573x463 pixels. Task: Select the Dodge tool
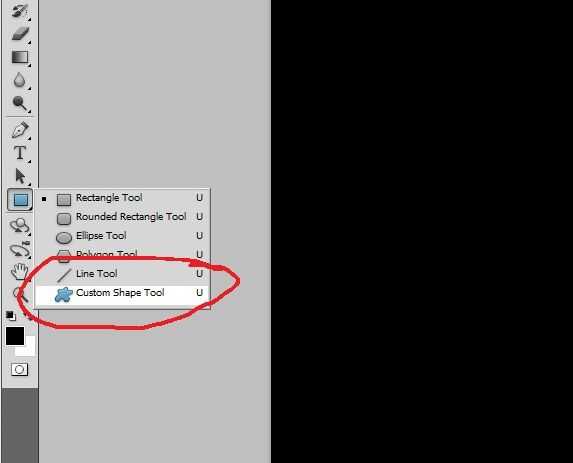20,103
